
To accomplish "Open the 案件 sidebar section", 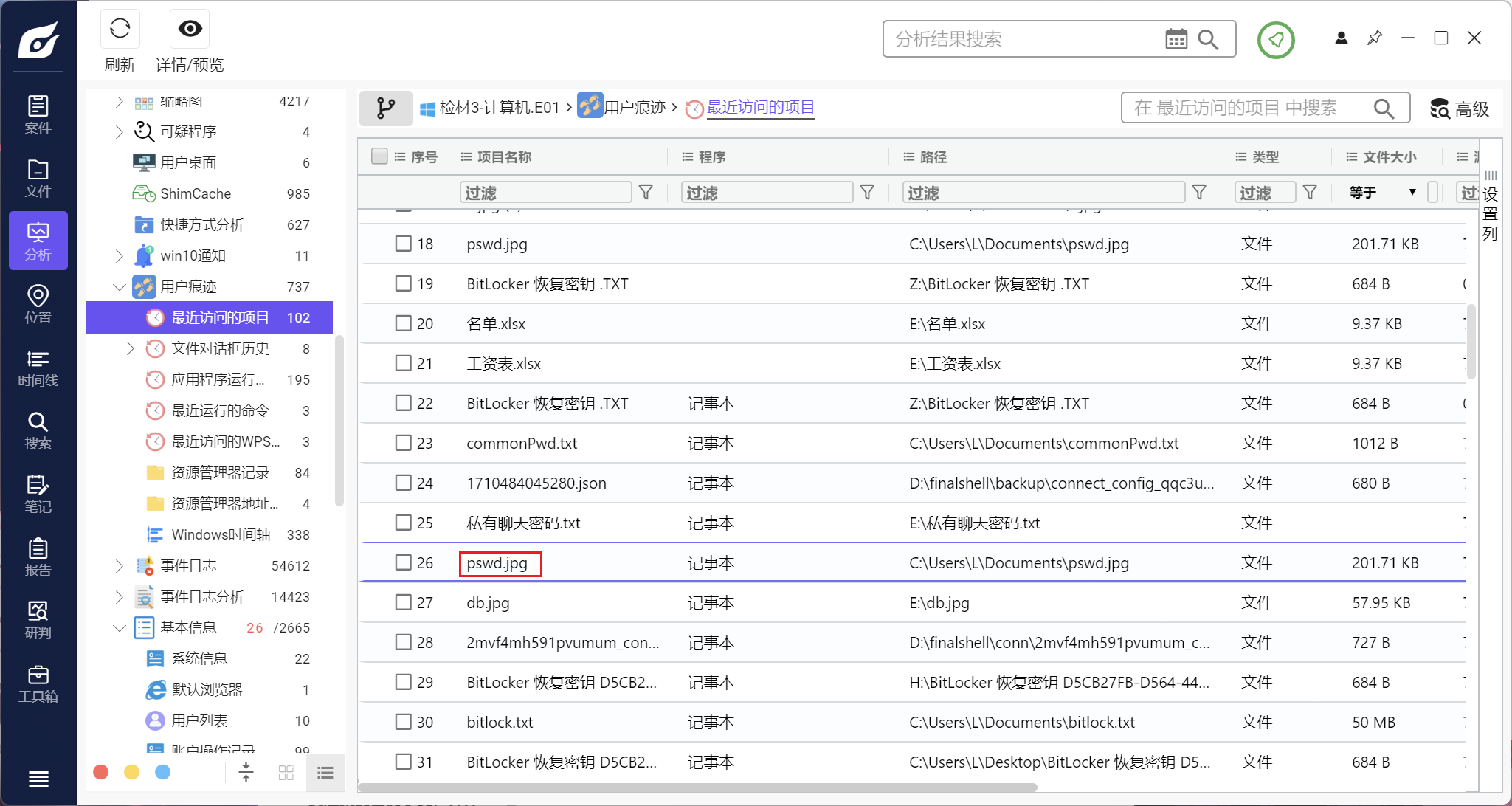I will point(38,114).
